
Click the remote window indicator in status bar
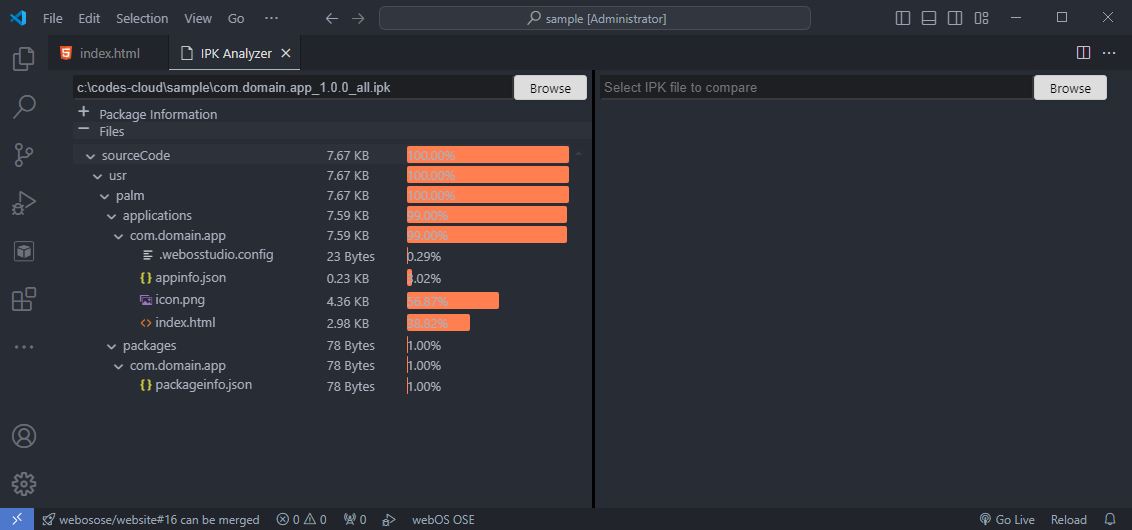tap(17, 519)
